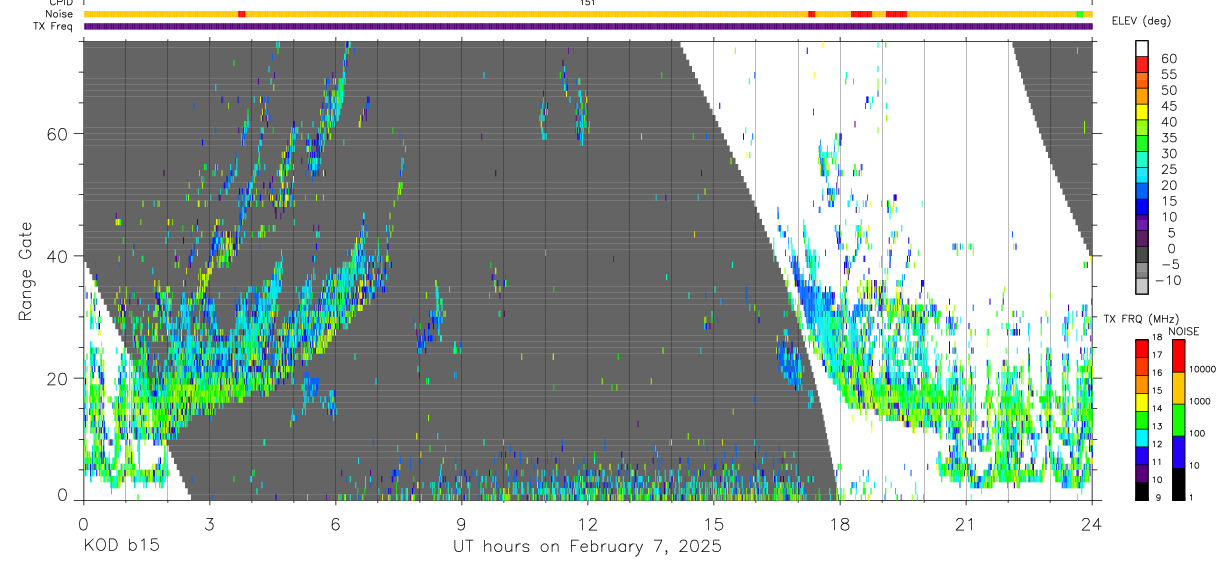Click ELEV colorbar label '55'
The image size is (1228, 567).
pos(1168,74)
